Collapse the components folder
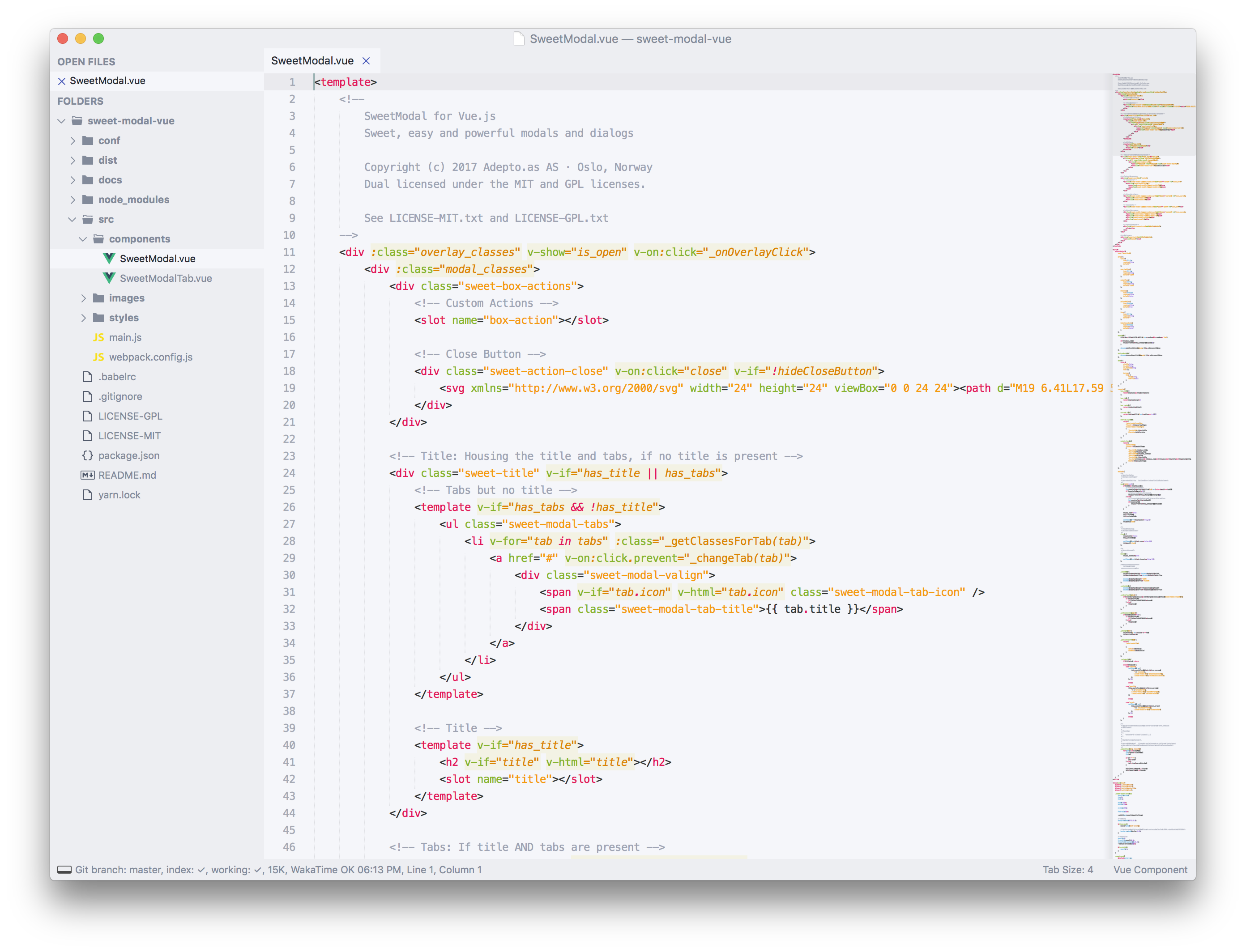Viewport: 1246px width, 952px height. pos(83,239)
